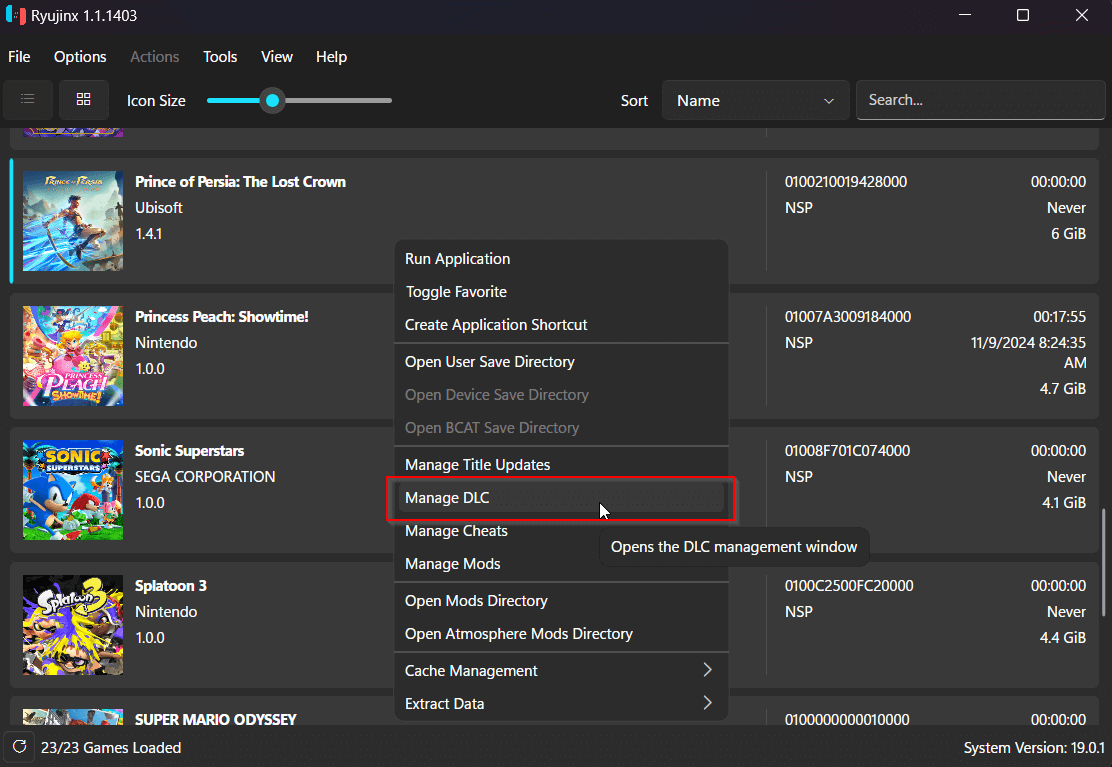Click the vertical scrollbar of games list
This screenshot has height=767, width=1112.
(x=1103, y=561)
